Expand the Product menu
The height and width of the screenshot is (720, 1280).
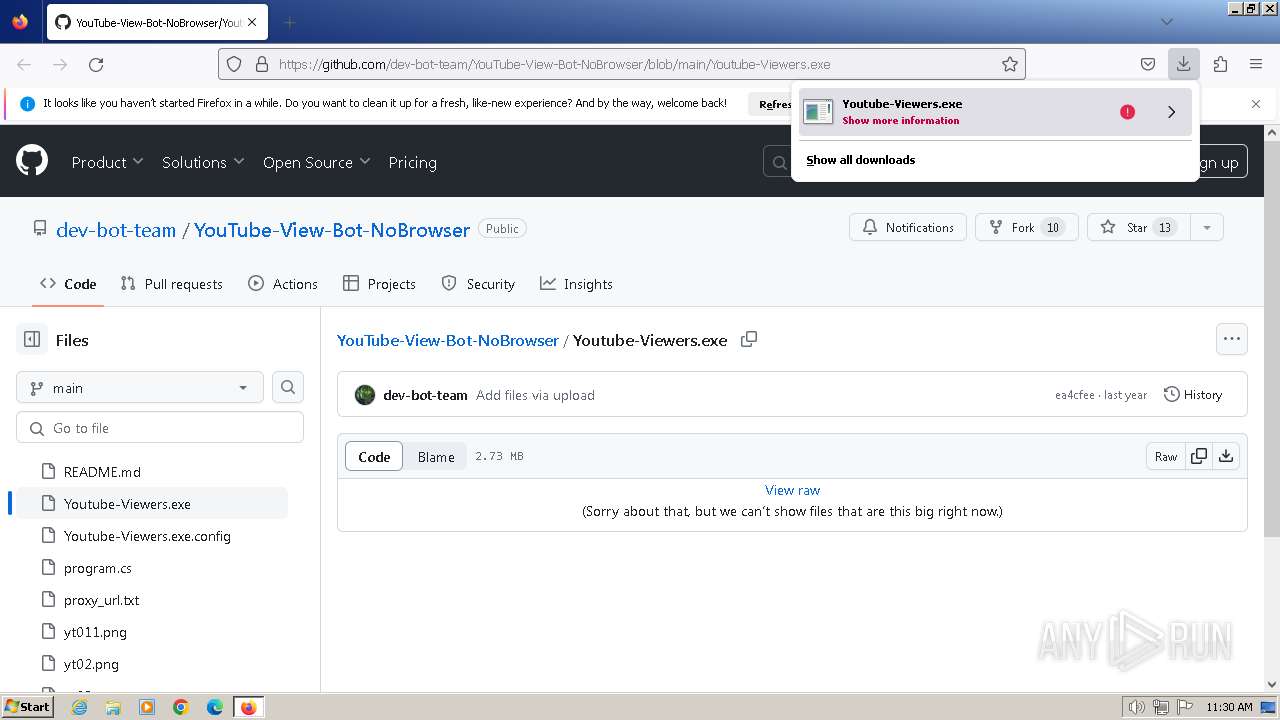coord(107,162)
